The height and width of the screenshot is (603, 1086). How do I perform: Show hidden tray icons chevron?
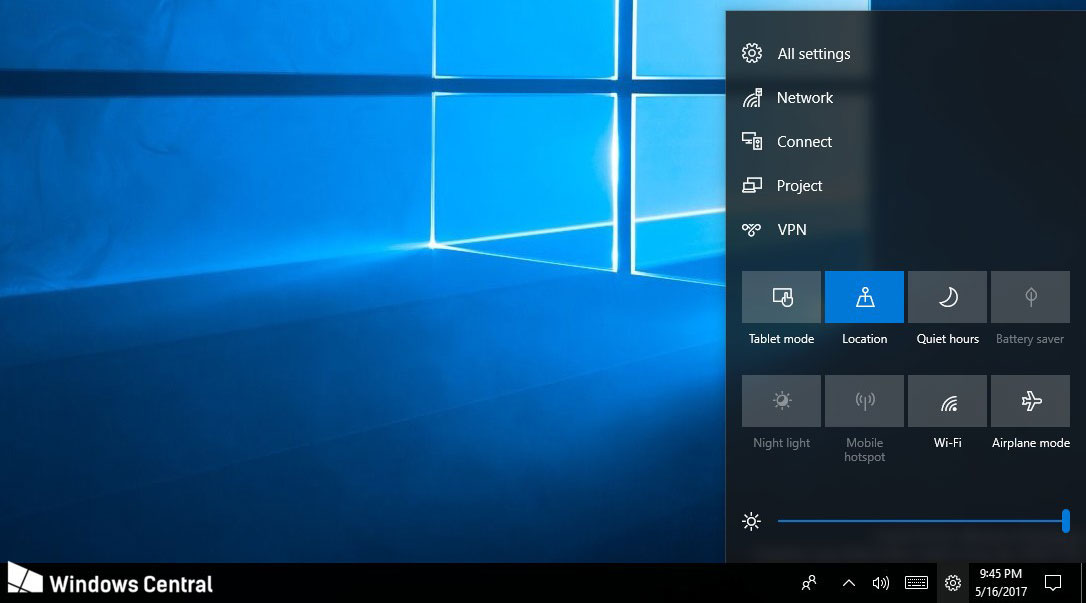click(x=848, y=583)
